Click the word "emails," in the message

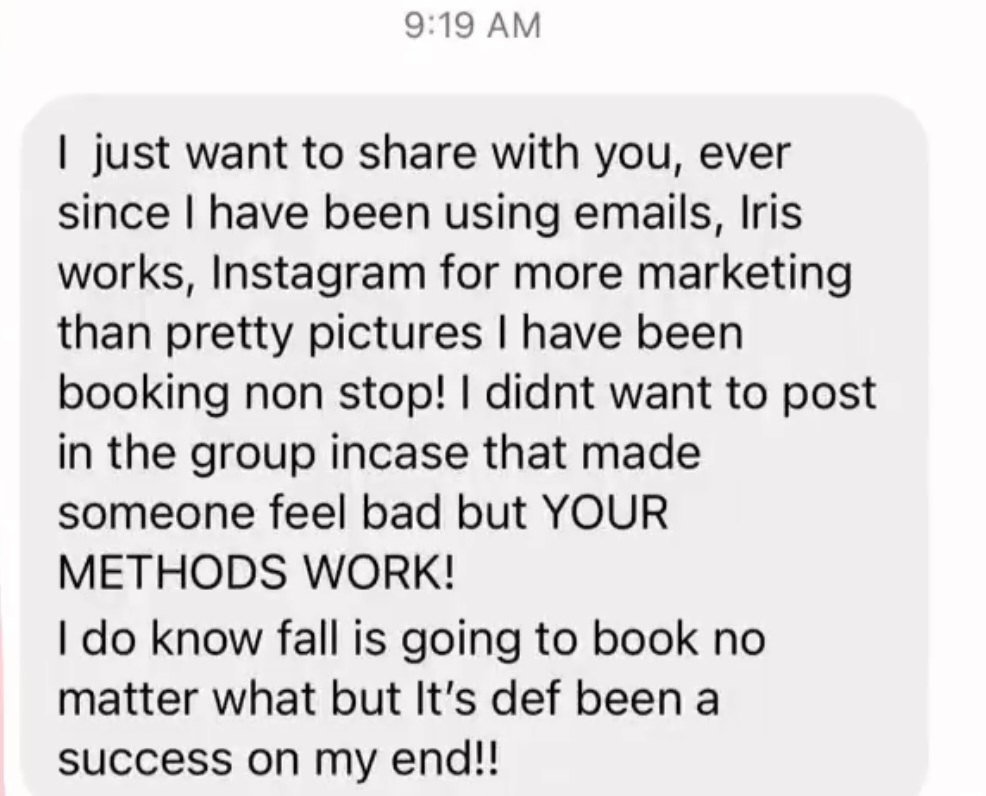pos(649,214)
